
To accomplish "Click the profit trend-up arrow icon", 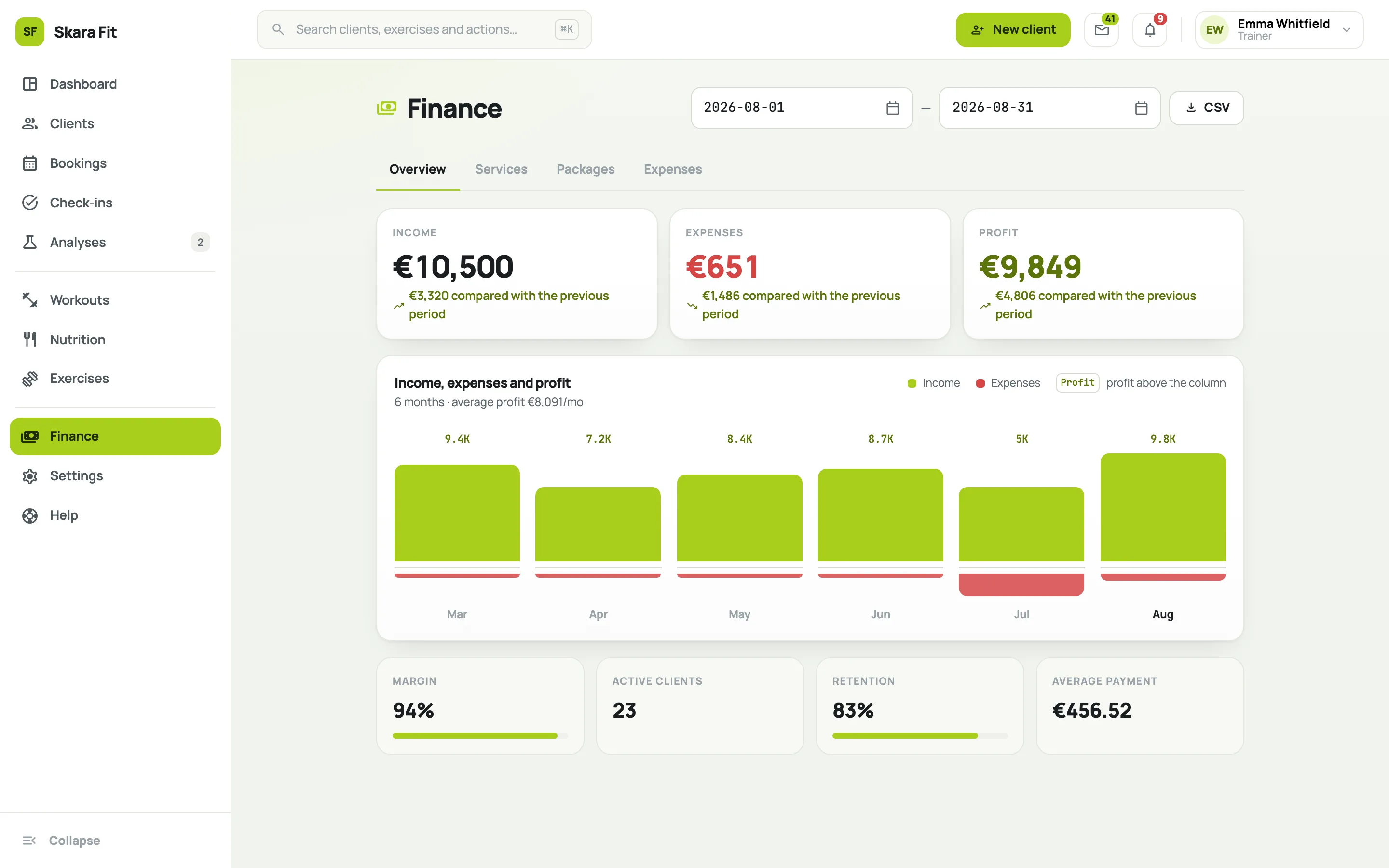I will coord(985,305).
